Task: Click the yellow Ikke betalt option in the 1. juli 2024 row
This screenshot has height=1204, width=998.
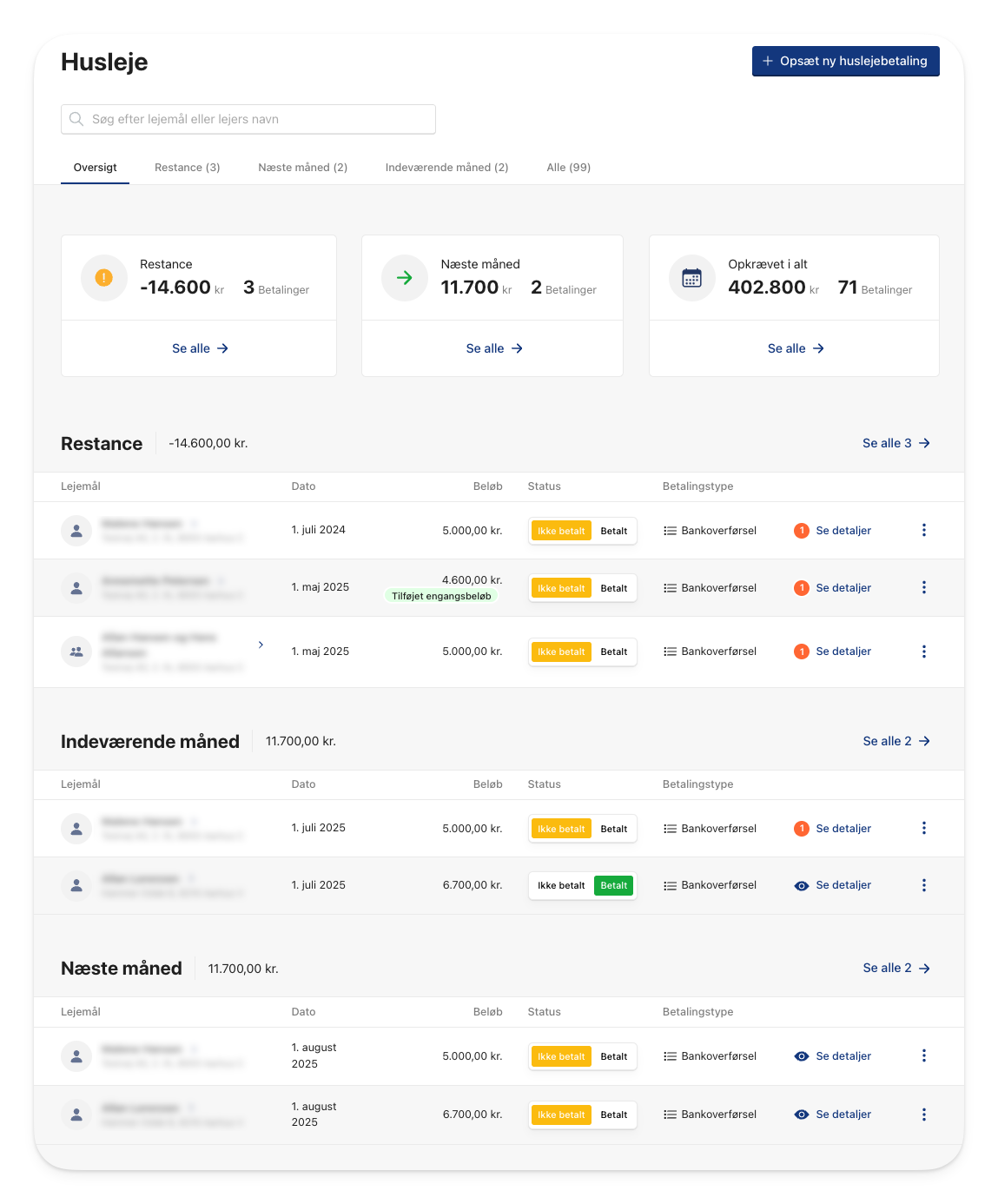Action: [x=561, y=531]
